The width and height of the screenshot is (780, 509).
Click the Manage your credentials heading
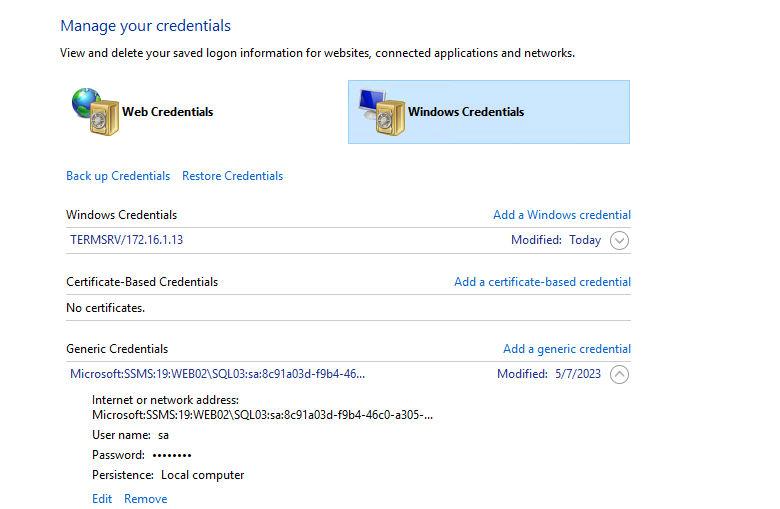(x=145, y=26)
